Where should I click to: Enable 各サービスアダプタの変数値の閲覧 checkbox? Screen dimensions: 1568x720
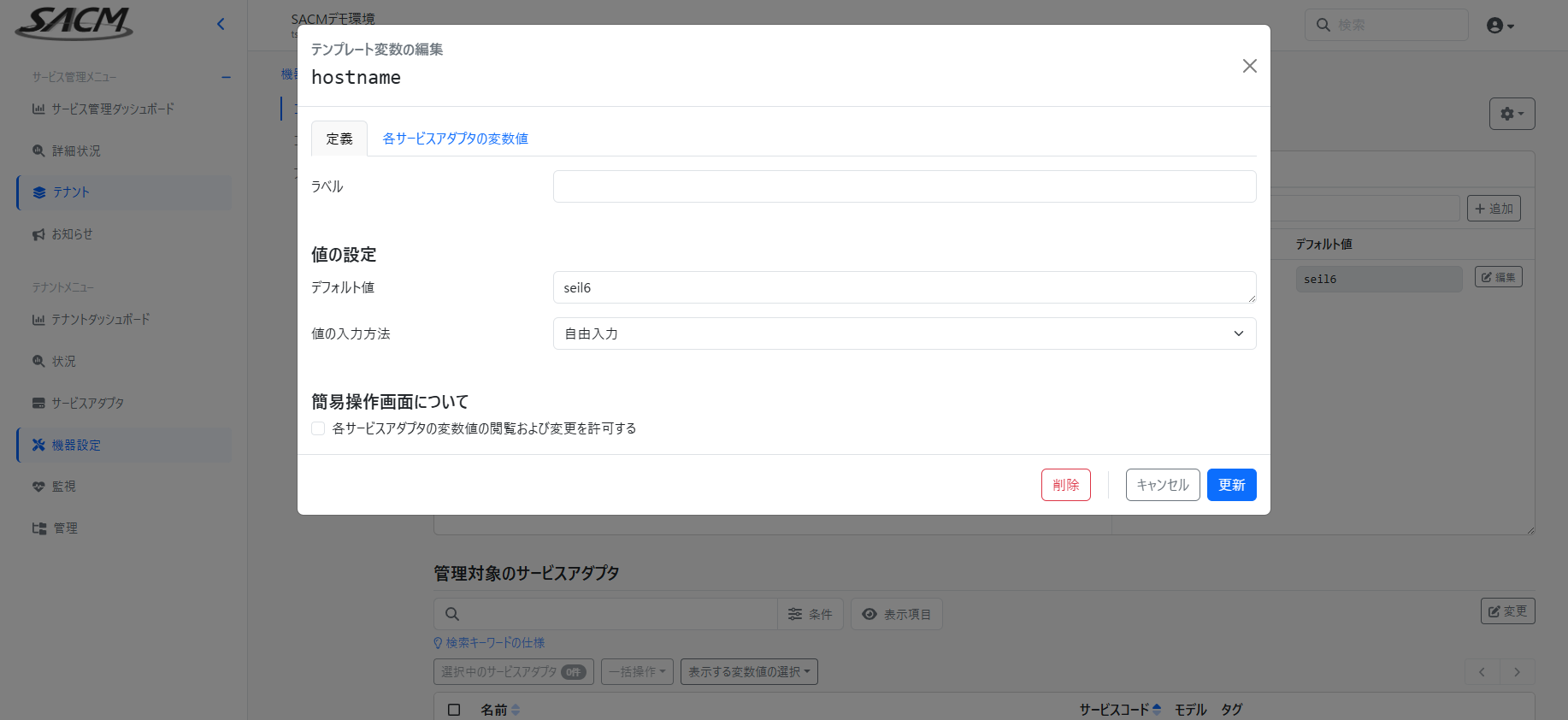pyautogui.click(x=318, y=428)
